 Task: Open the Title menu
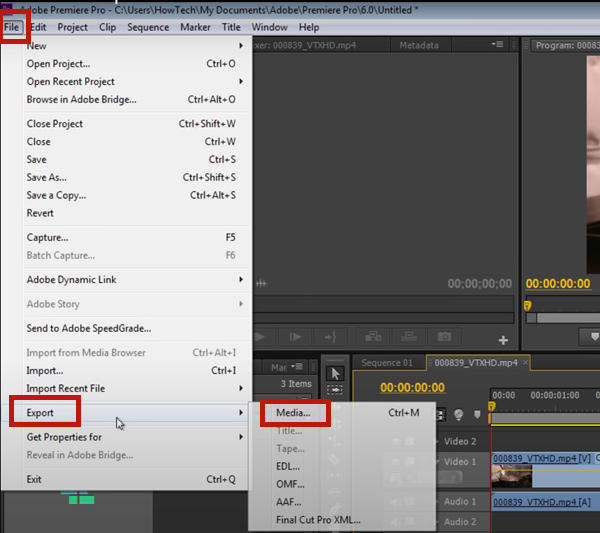[231, 27]
